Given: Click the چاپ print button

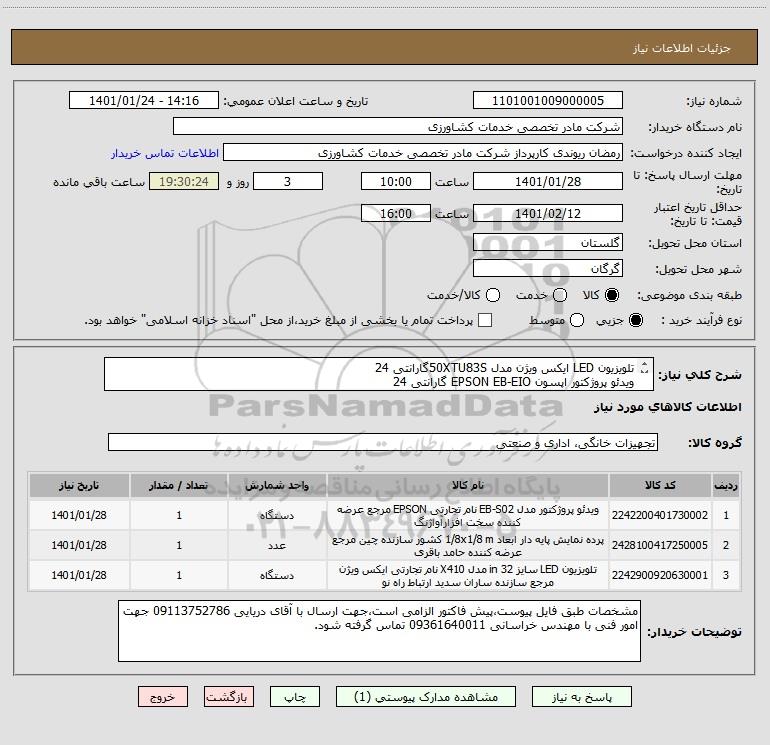Looking at the screenshot, I should [x=295, y=697].
